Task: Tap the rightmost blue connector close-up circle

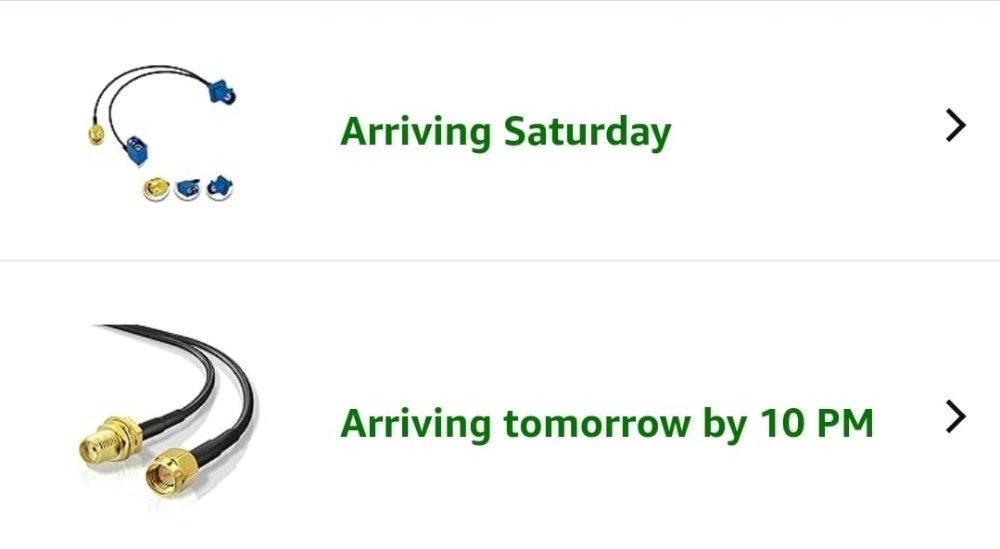Action: click(x=219, y=188)
